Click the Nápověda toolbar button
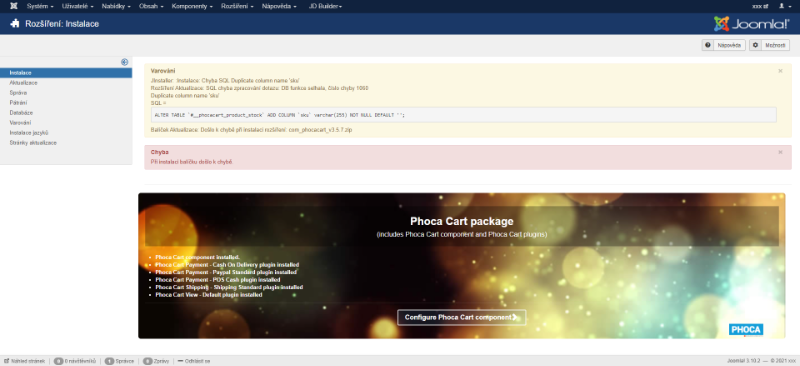 723,45
